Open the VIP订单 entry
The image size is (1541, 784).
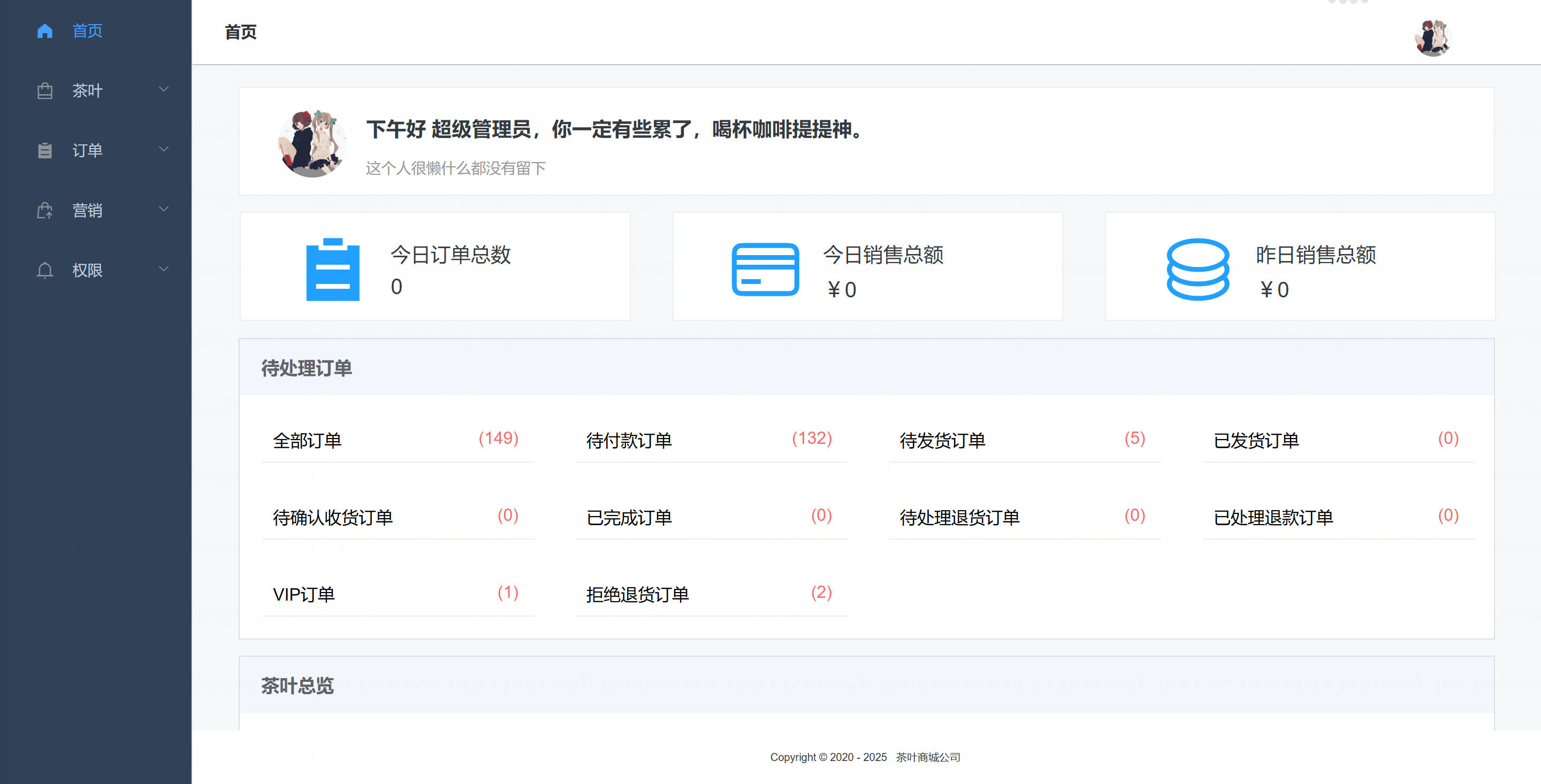pyautogui.click(x=304, y=595)
